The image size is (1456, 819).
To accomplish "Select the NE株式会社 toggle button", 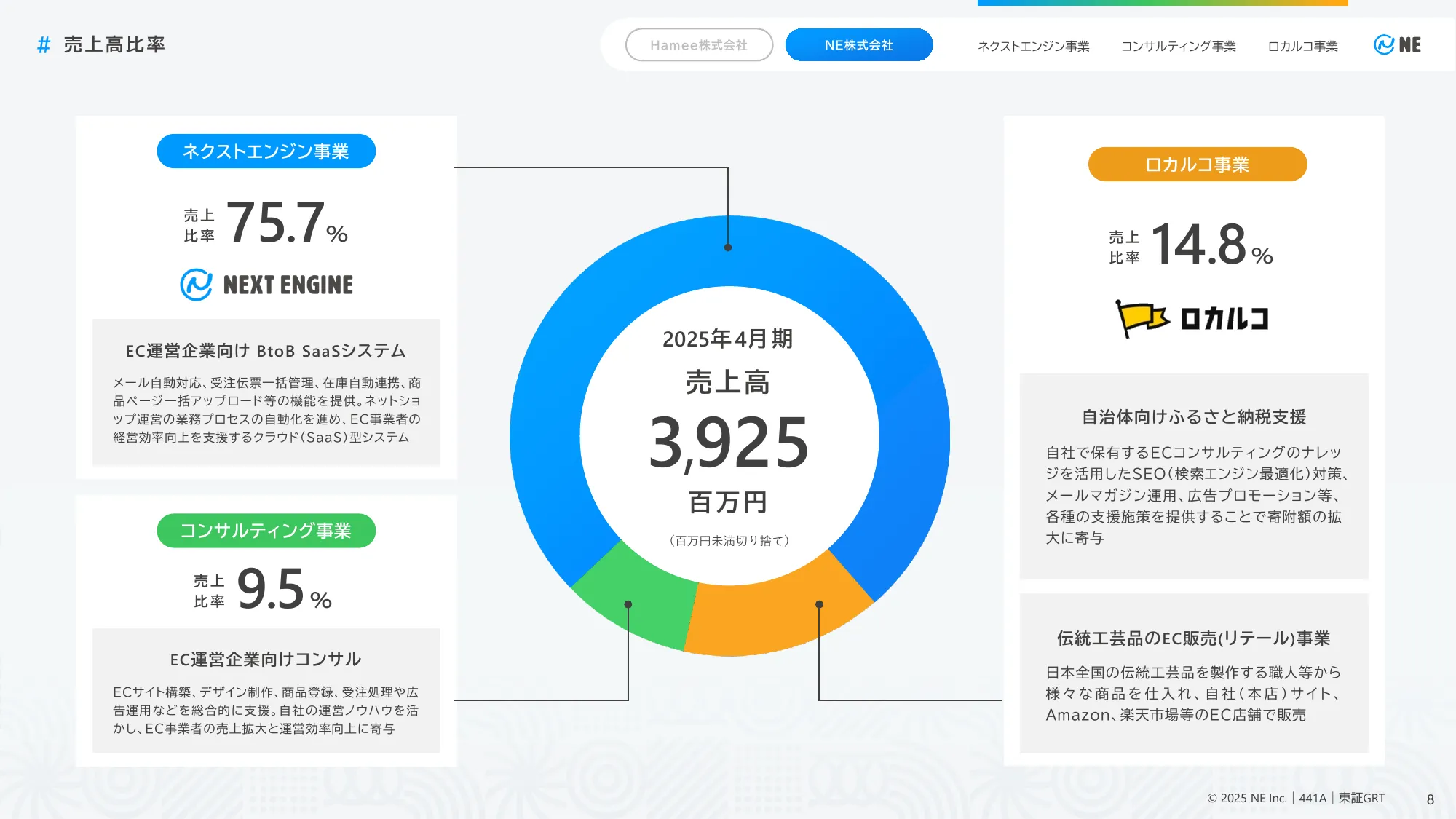I will [859, 44].
